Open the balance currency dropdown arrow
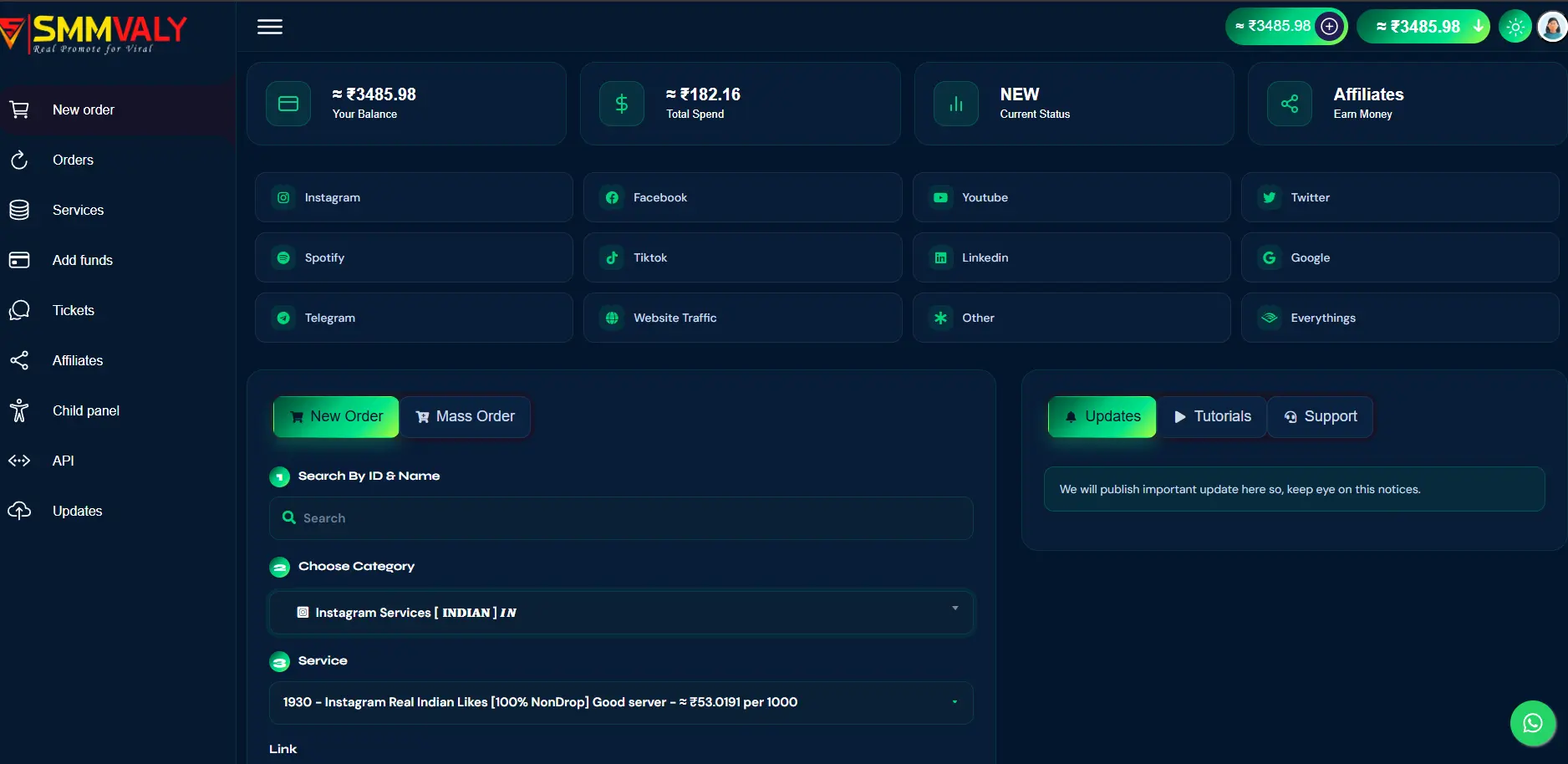The image size is (1568, 764). coord(1478,27)
